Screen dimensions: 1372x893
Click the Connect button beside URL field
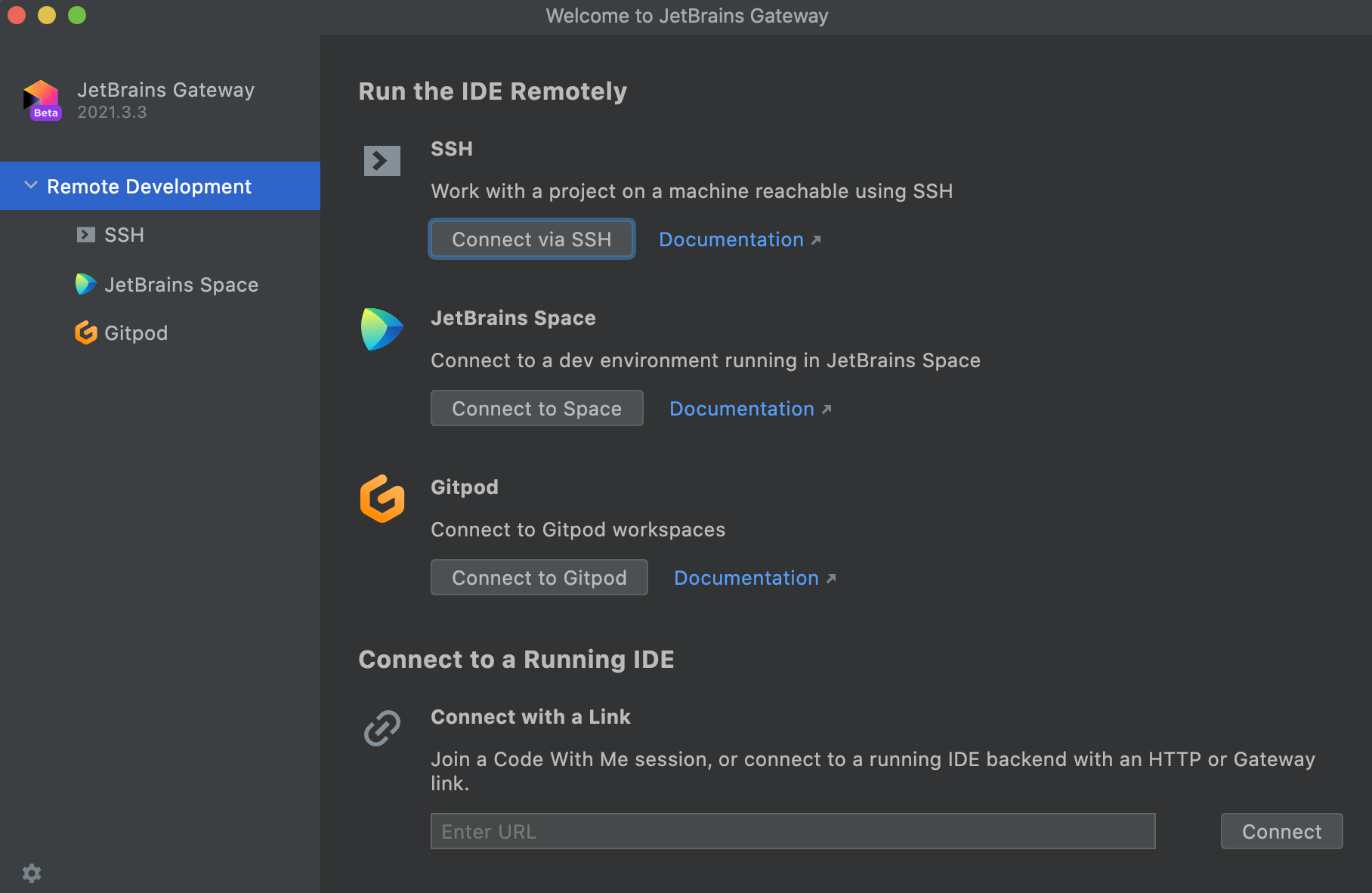click(1281, 831)
